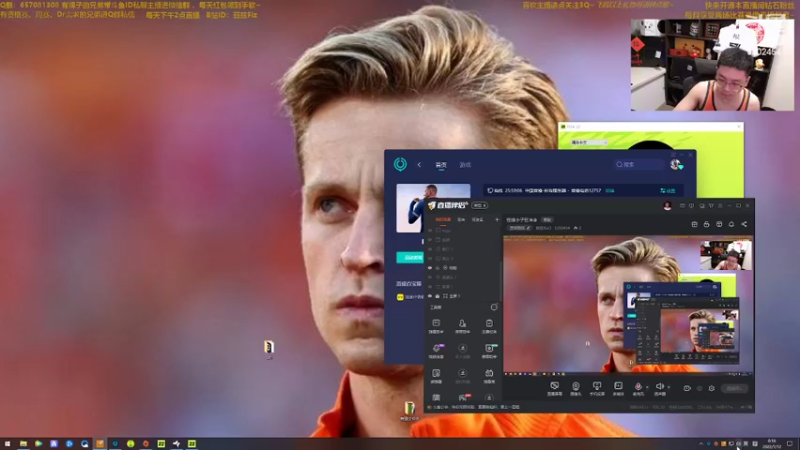Switch to the 首页 tab in blue window
Screen dimensions: 800x450
tap(441, 165)
